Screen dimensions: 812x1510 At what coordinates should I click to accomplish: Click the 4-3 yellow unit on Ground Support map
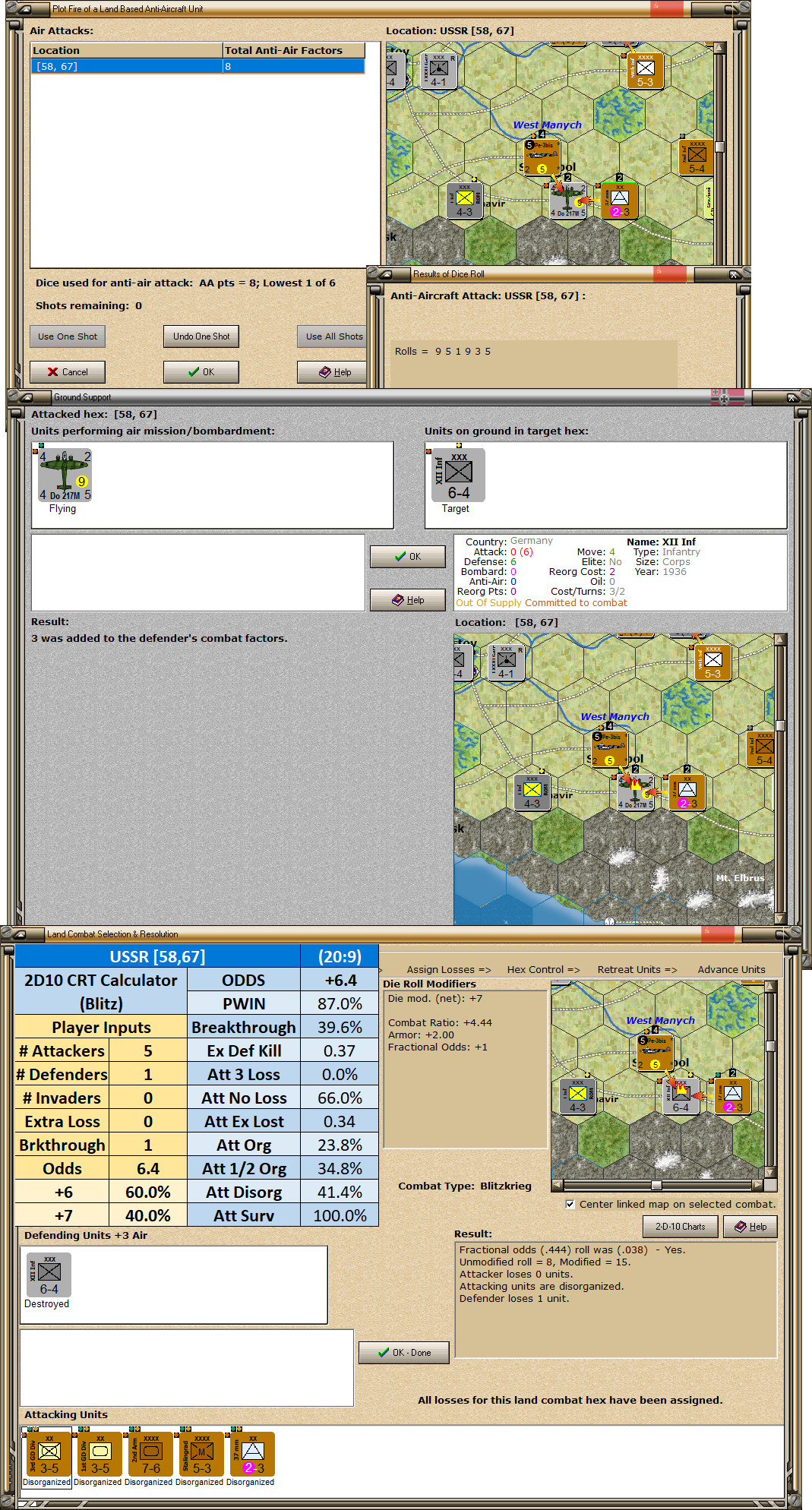pyautogui.click(x=532, y=793)
